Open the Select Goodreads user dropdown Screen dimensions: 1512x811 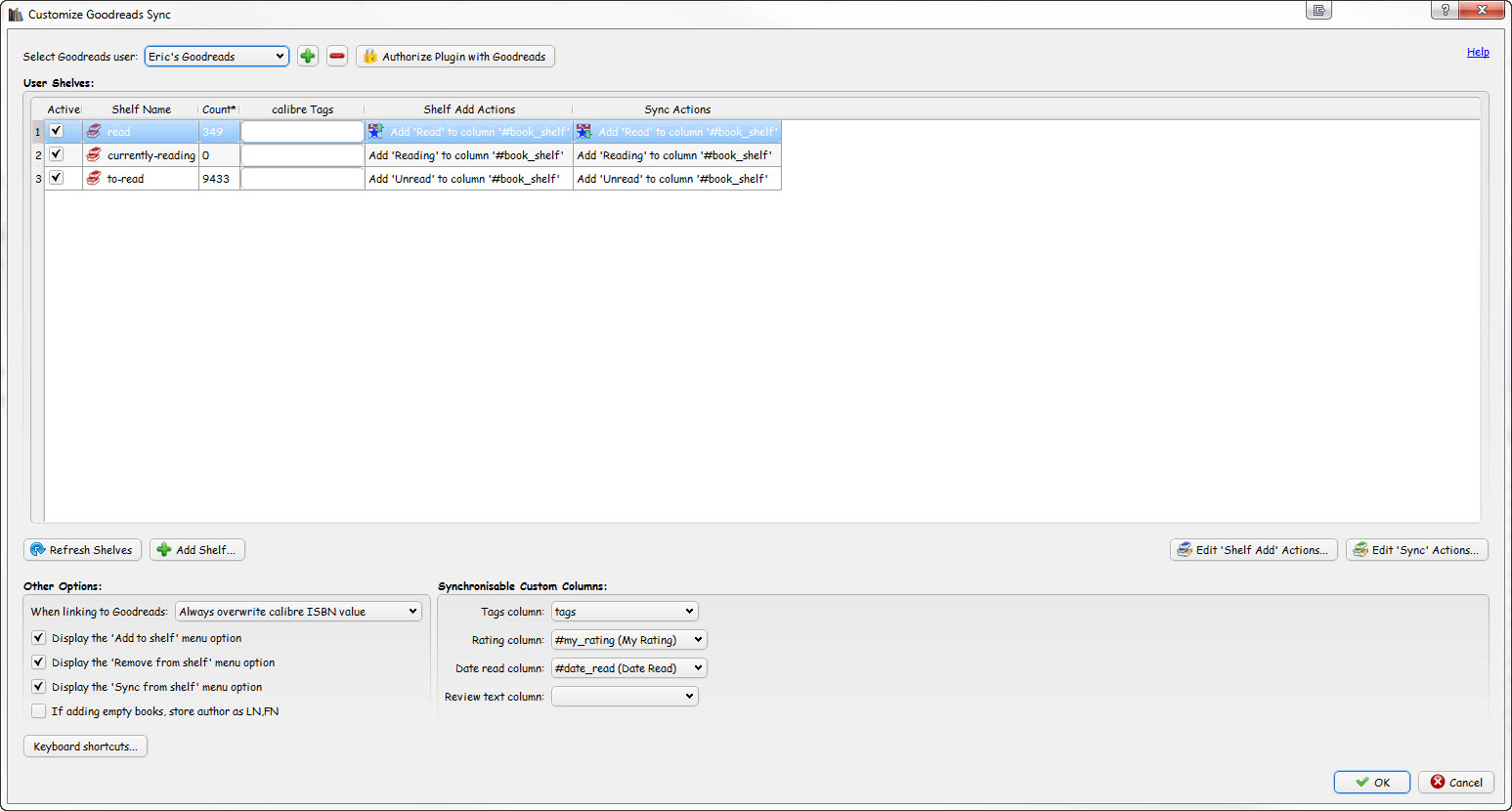(x=217, y=57)
